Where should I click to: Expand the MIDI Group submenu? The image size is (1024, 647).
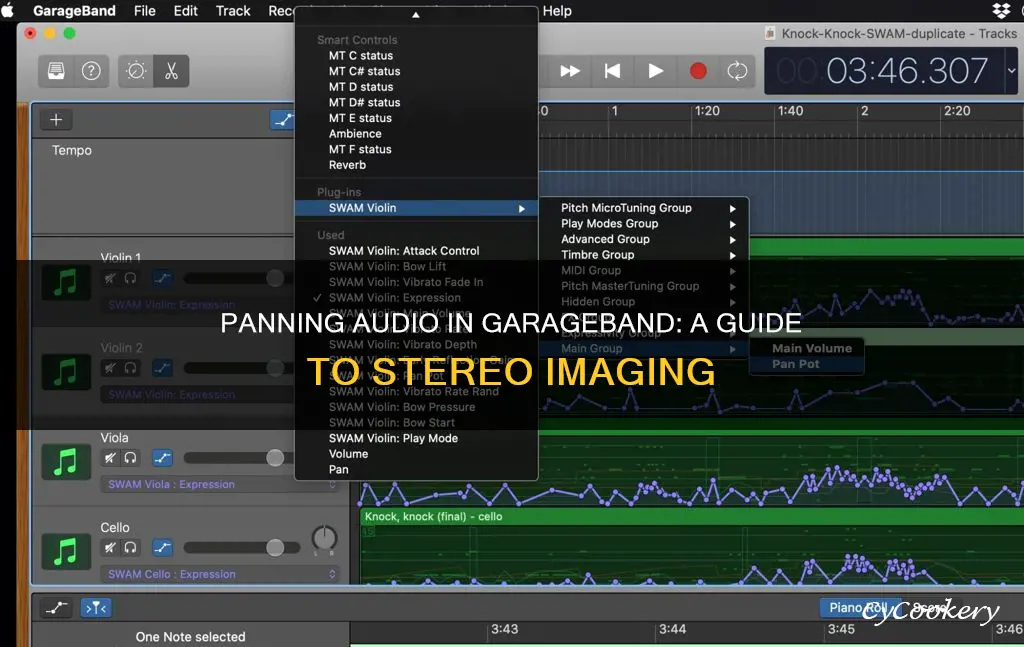644,270
